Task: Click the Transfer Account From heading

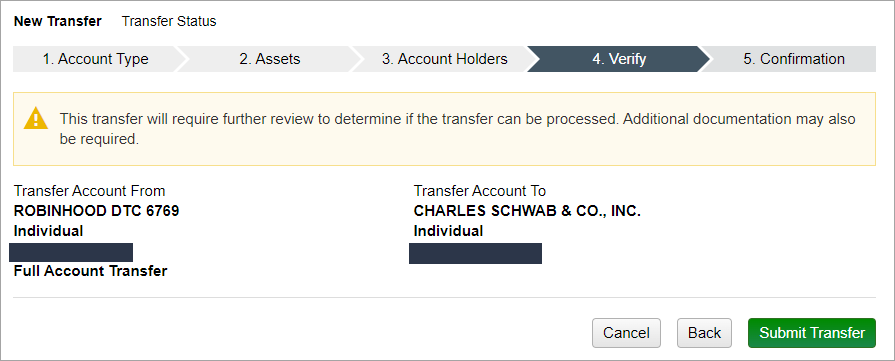Action: tap(90, 191)
